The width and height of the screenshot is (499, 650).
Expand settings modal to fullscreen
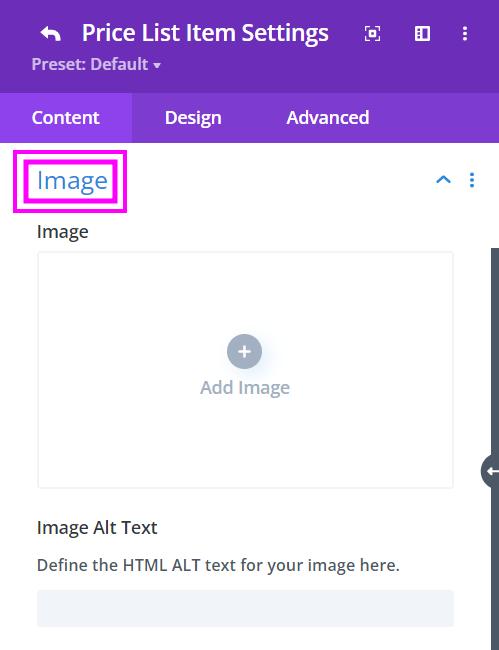pos(372,34)
